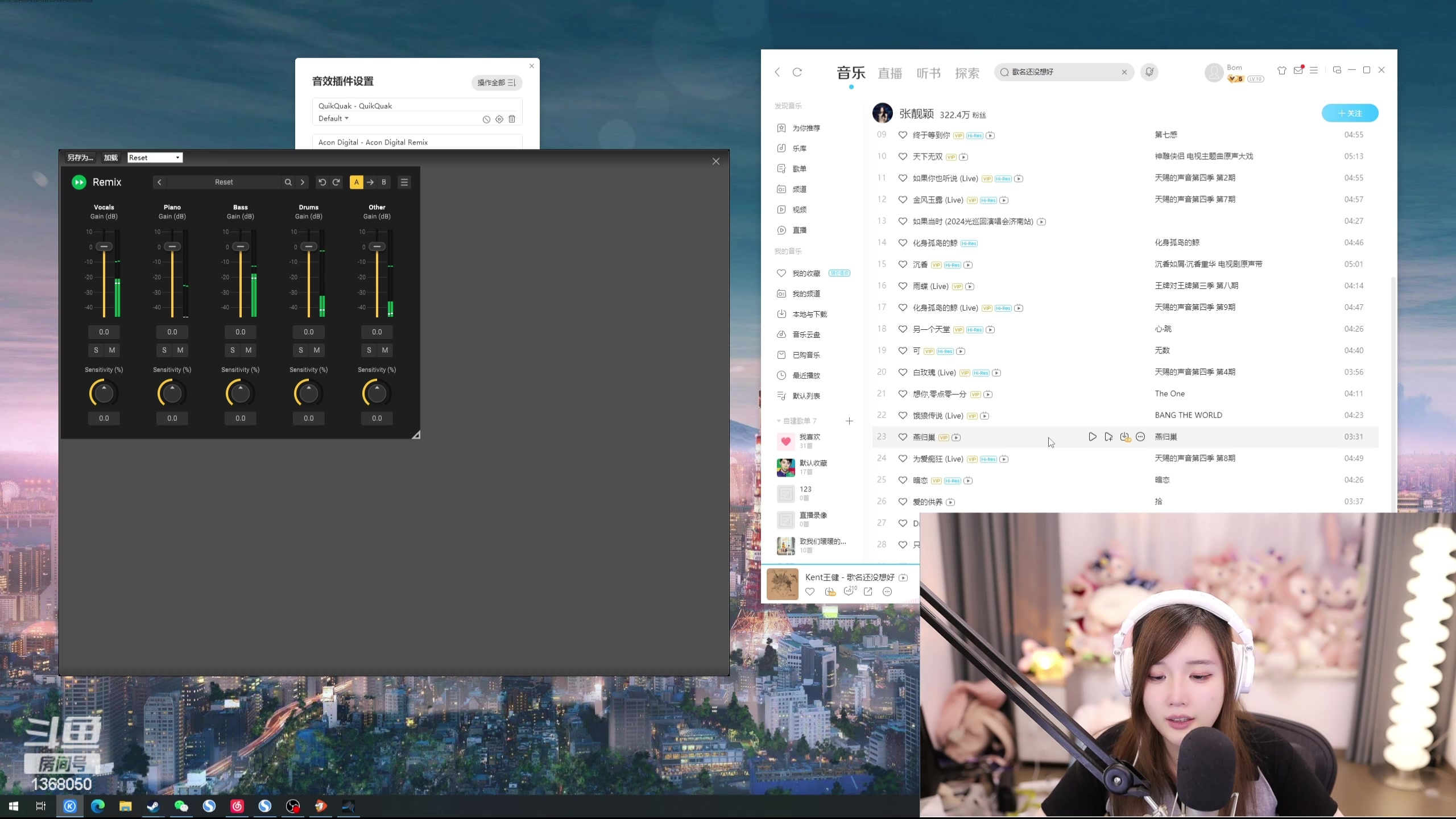
Task: Open the music player main menu
Action: 1314,71
